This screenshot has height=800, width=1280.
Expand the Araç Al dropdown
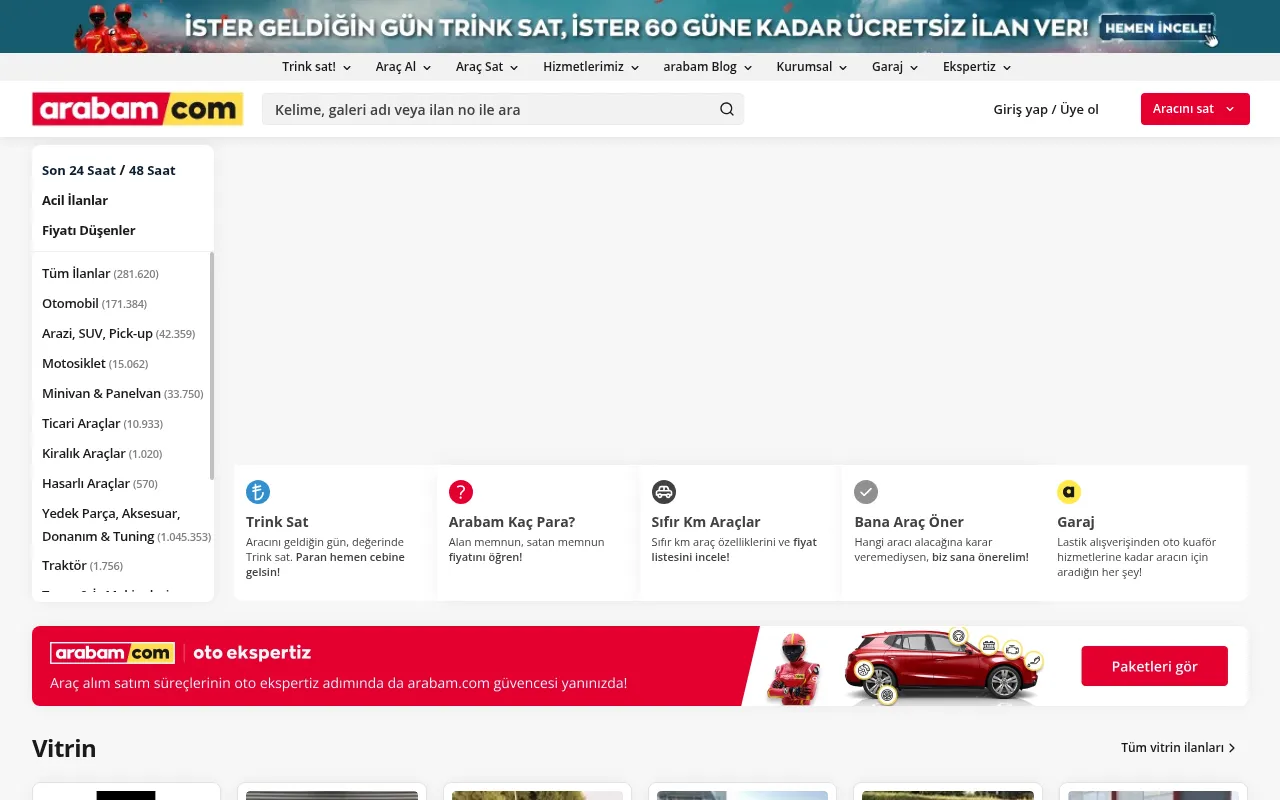(x=403, y=67)
